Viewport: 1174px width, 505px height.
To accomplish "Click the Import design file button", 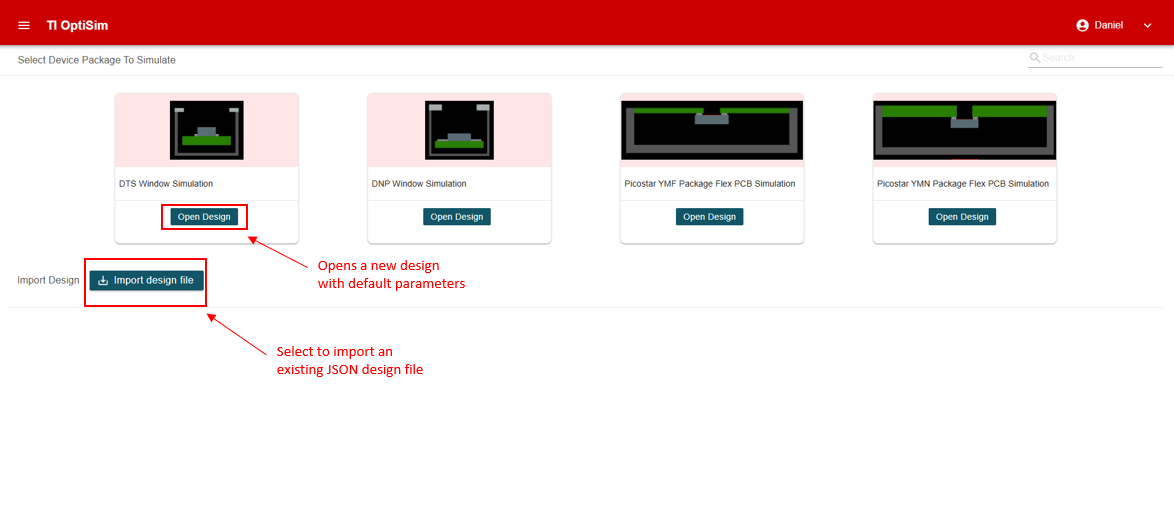I will [147, 280].
